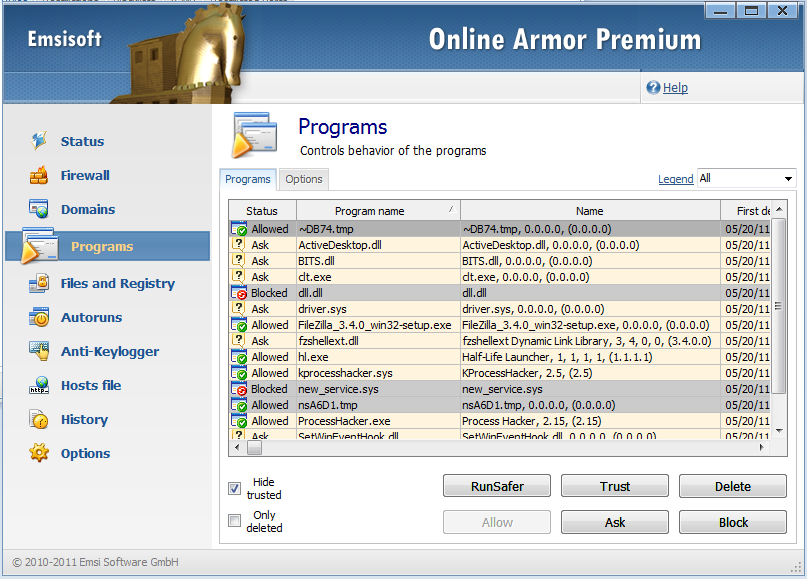The image size is (807, 579).
Task: Click the Autoruns power icon
Action: point(39,317)
